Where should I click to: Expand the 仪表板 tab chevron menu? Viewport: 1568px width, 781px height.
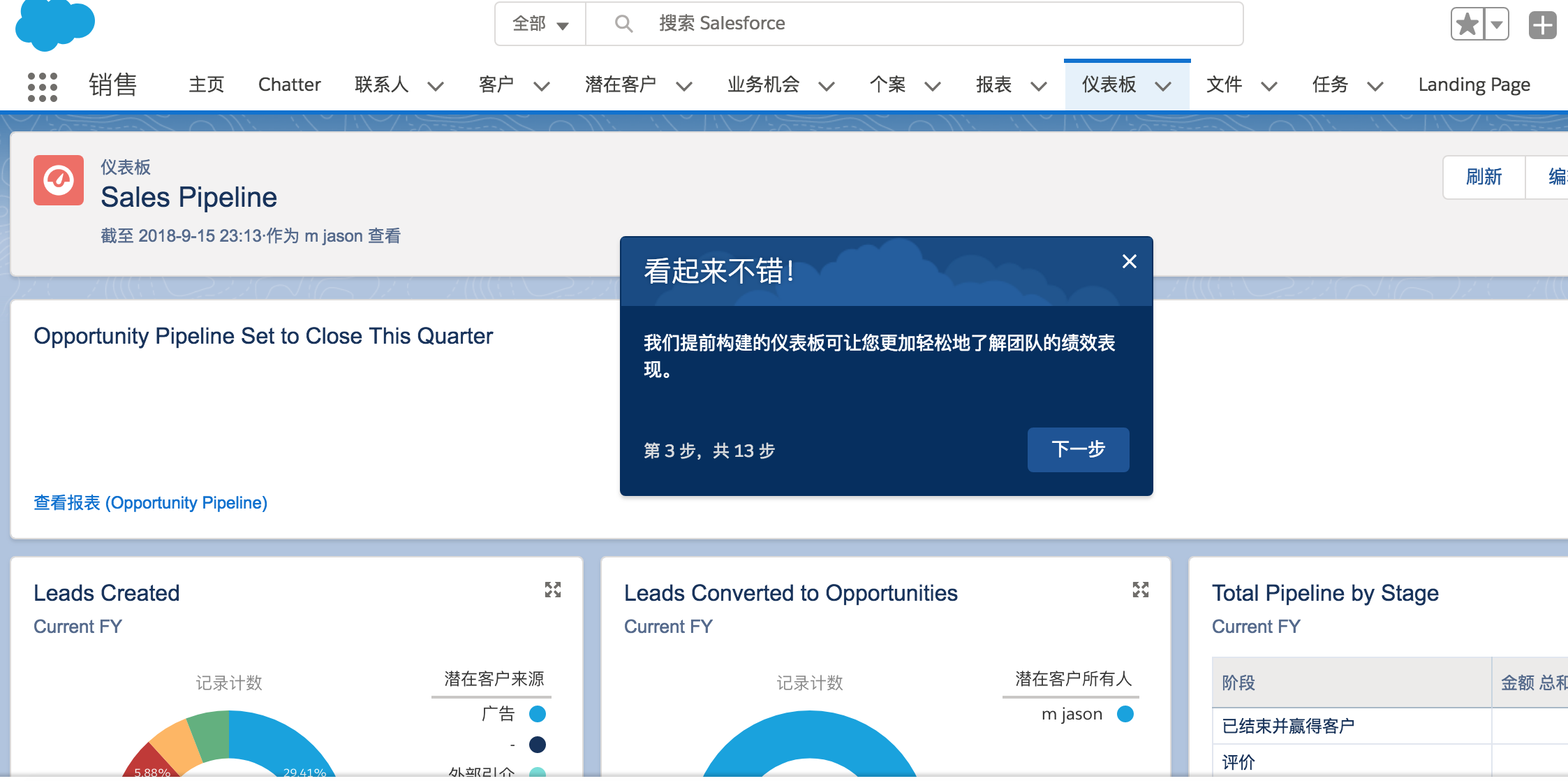click(x=1163, y=86)
